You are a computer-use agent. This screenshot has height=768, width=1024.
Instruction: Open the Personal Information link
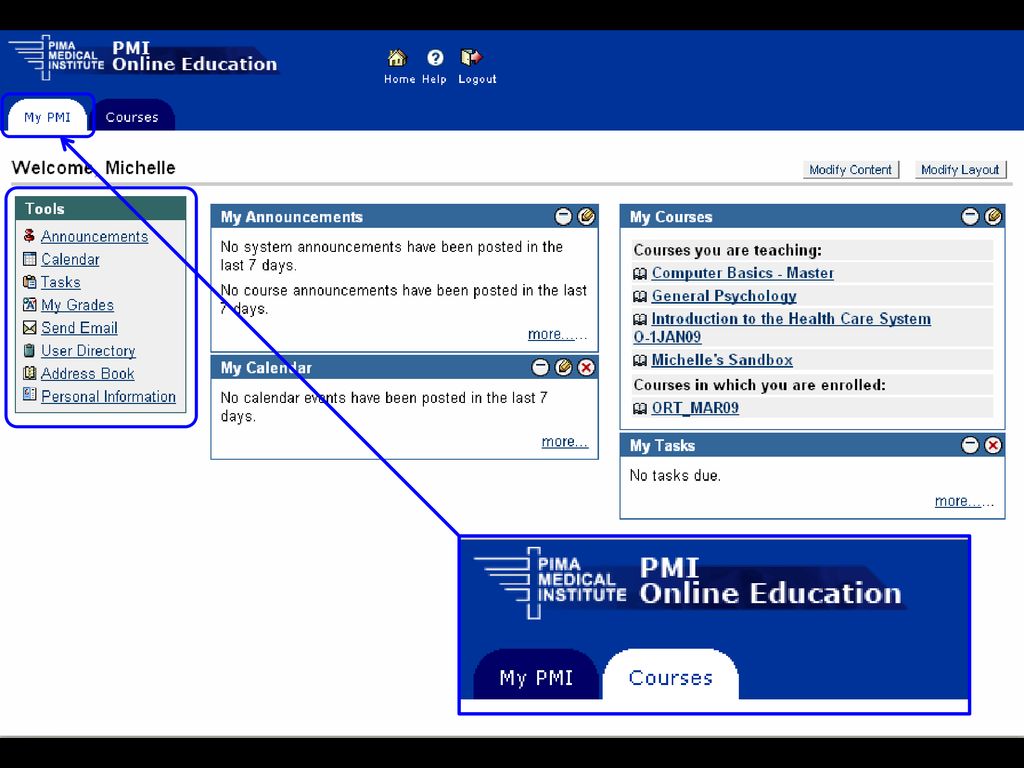tap(108, 396)
